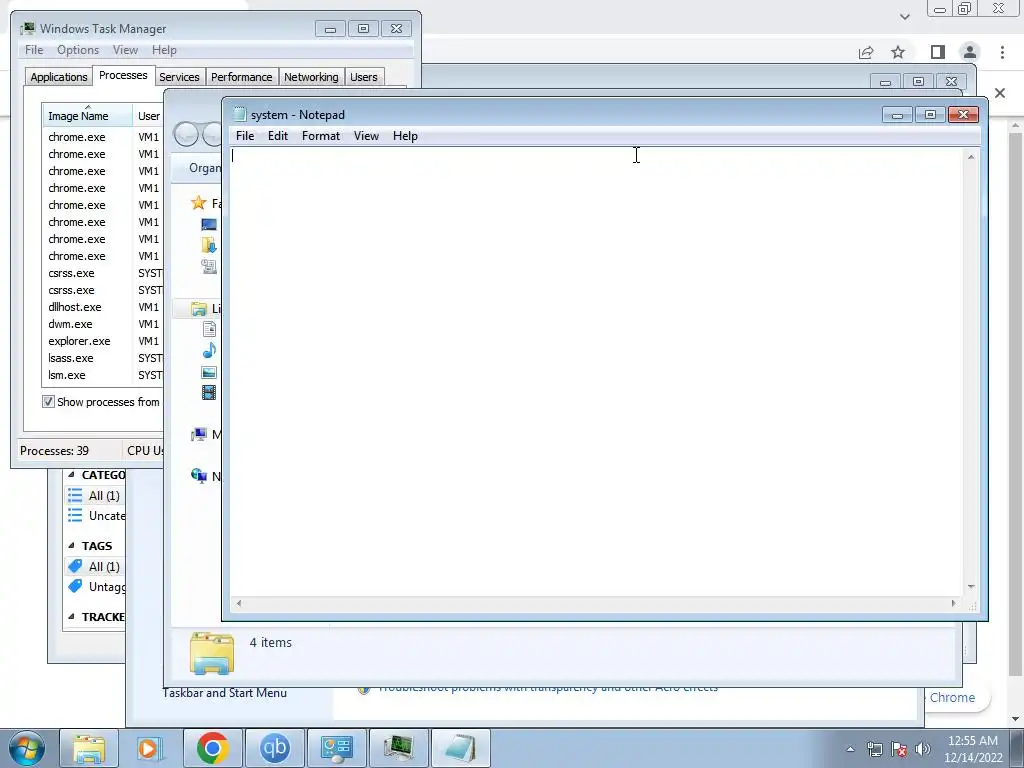Open Task Manager Options menu
1024x768 pixels.
78,50
